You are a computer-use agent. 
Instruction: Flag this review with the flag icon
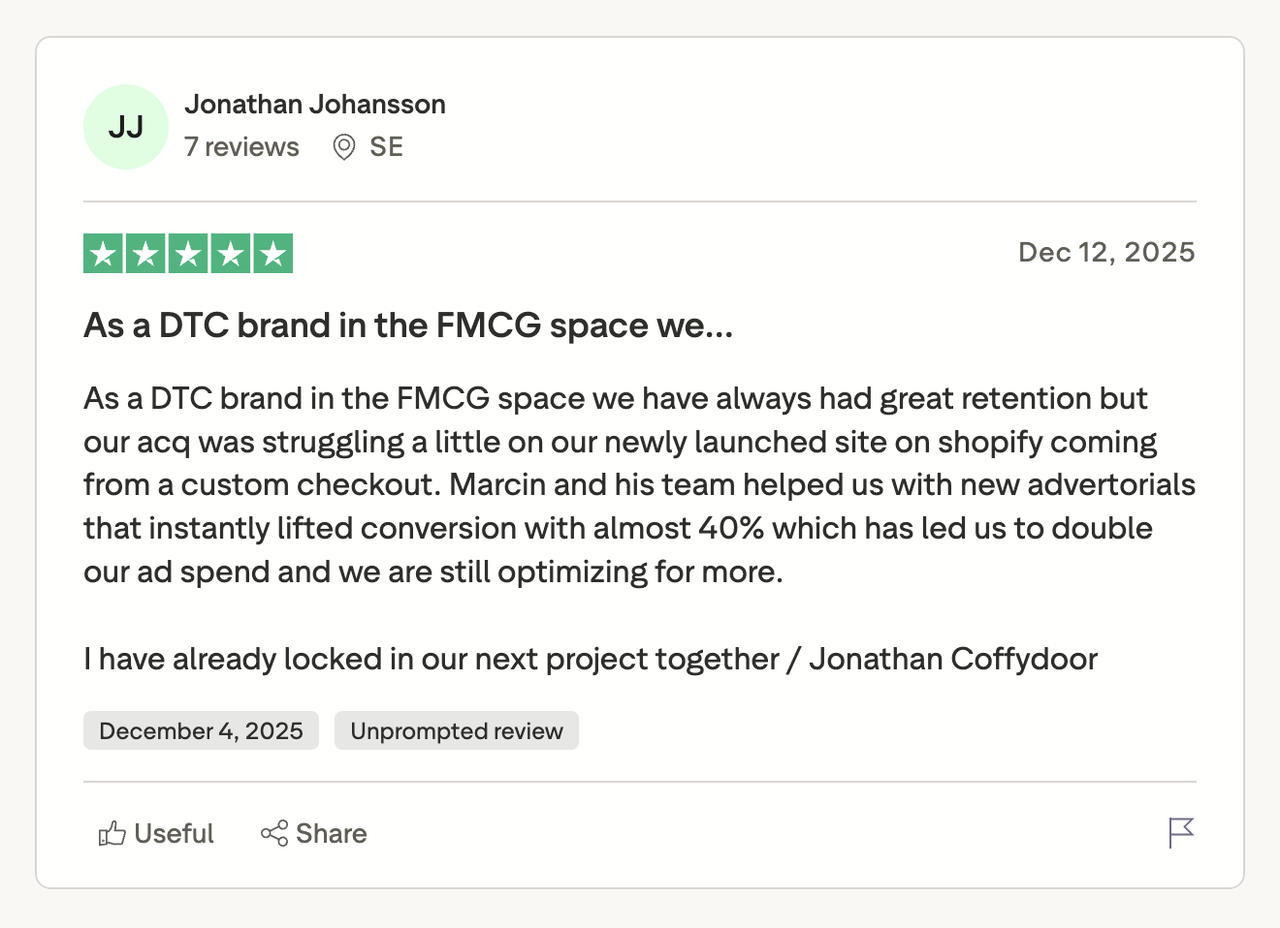1181,832
